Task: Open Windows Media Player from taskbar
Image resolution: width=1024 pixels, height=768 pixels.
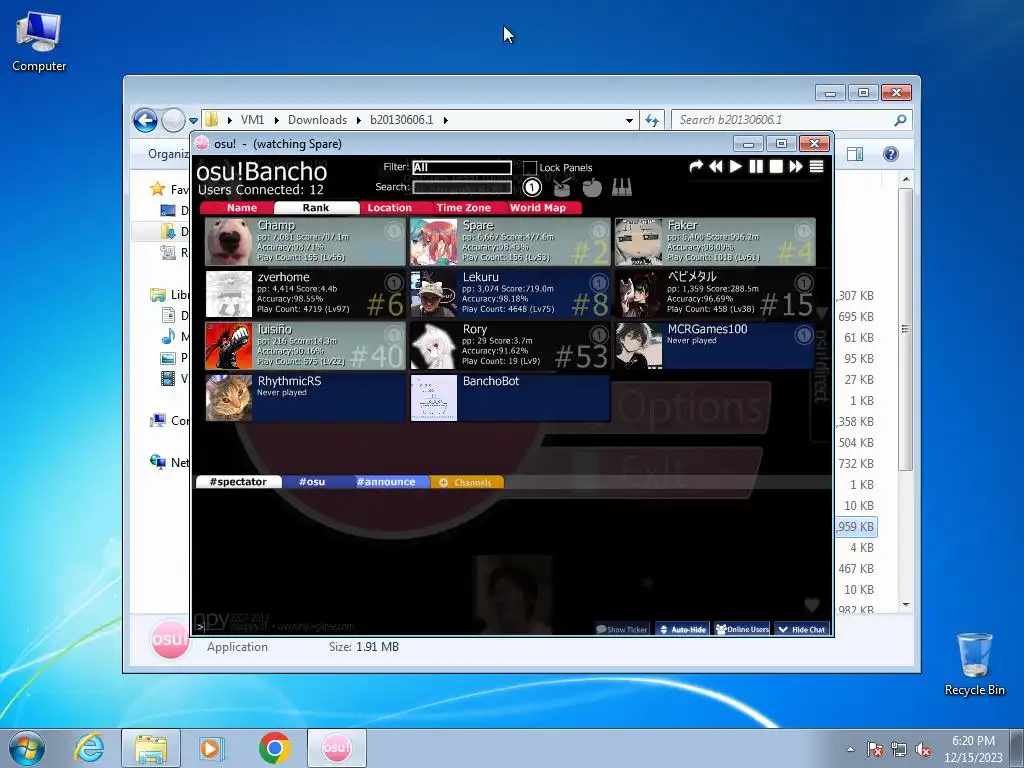Action: coord(212,748)
